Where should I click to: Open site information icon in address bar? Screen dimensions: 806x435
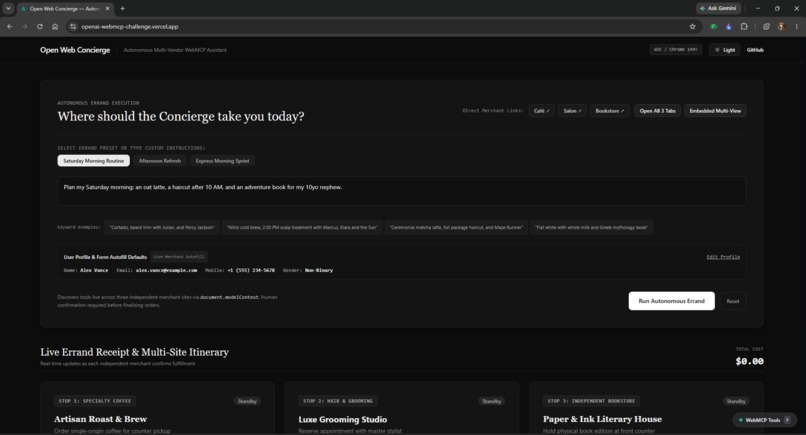coord(73,26)
